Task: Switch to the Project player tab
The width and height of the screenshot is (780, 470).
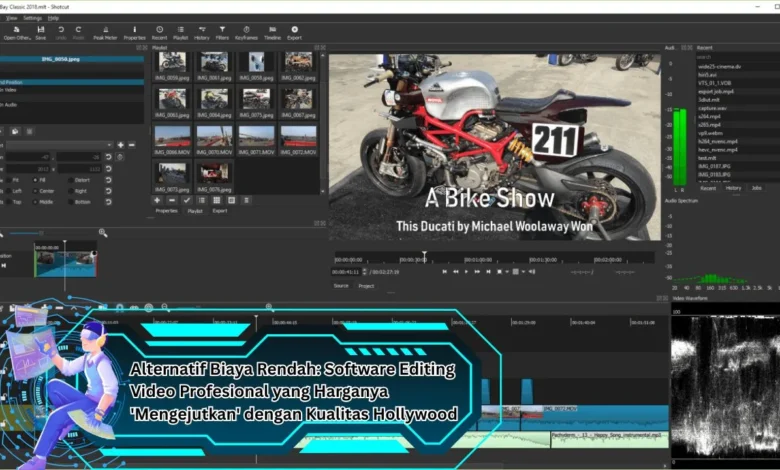Action: click(366, 286)
